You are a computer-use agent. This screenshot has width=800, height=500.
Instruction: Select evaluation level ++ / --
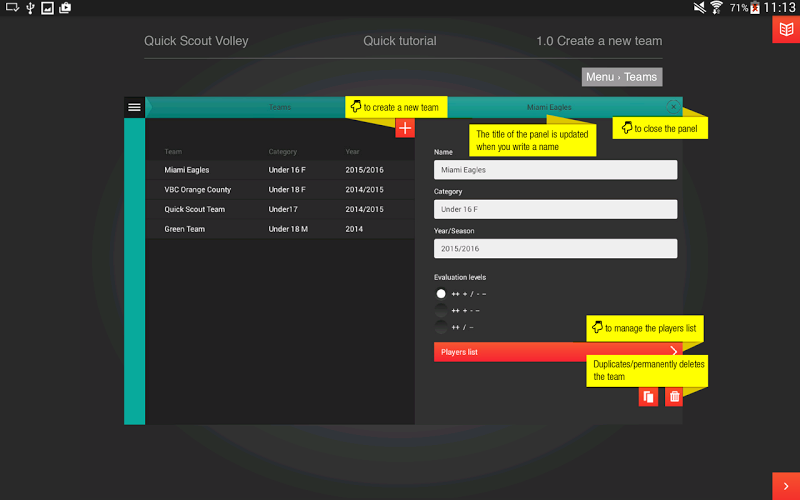point(441,327)
